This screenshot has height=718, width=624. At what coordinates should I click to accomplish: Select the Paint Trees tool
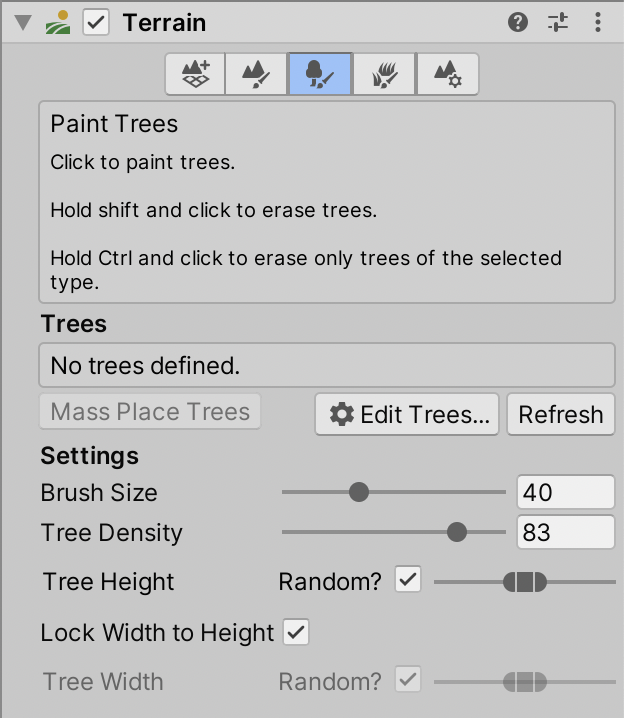coord(320,75)
